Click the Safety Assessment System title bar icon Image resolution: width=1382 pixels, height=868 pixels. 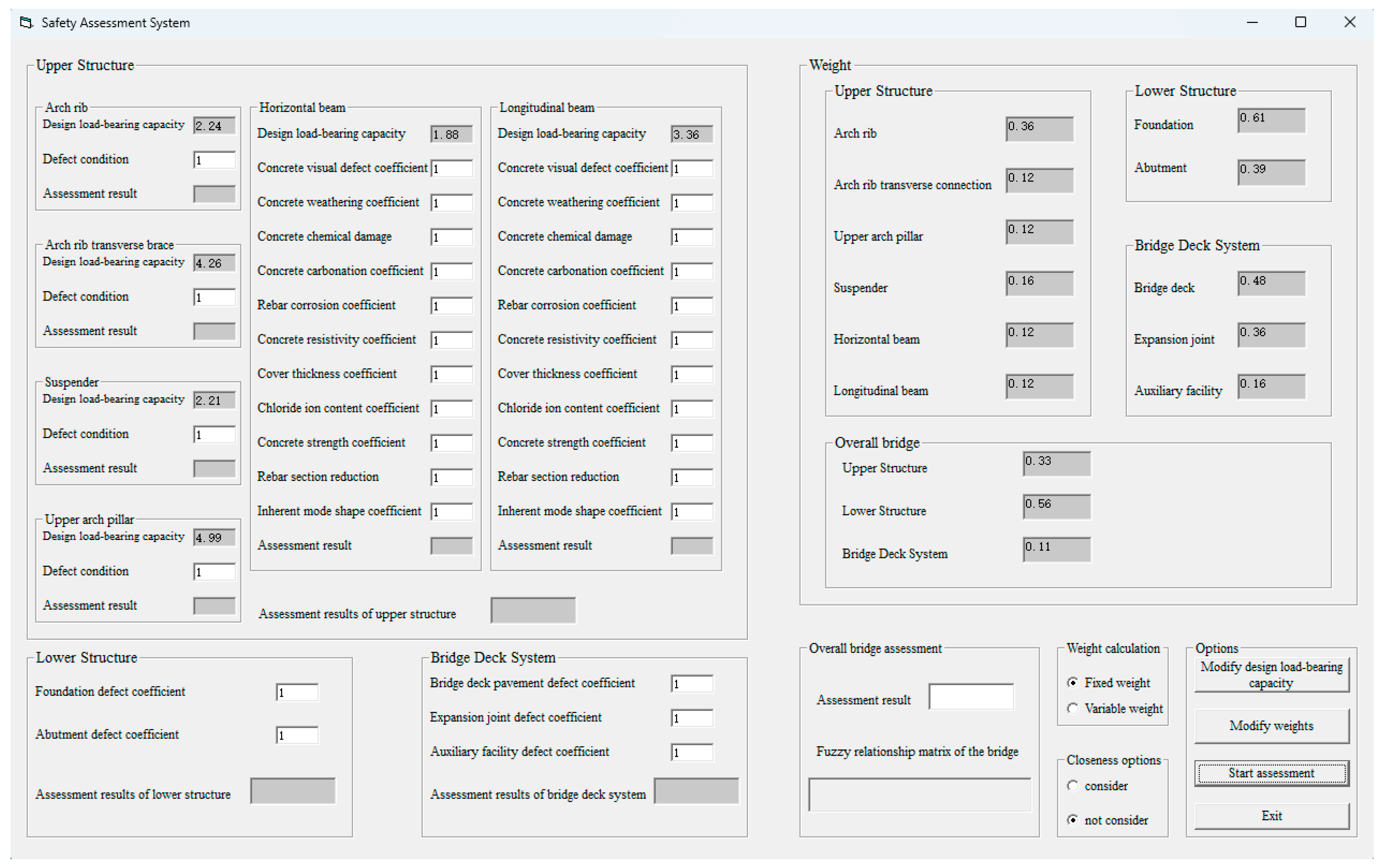(x=26, y=22)
